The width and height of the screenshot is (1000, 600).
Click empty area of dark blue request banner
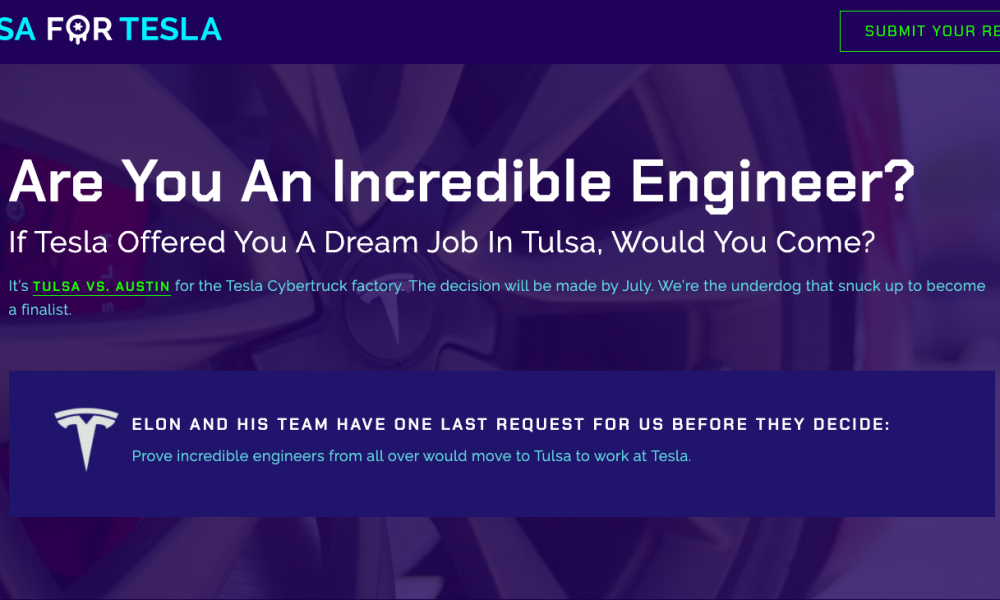point(829,485)
